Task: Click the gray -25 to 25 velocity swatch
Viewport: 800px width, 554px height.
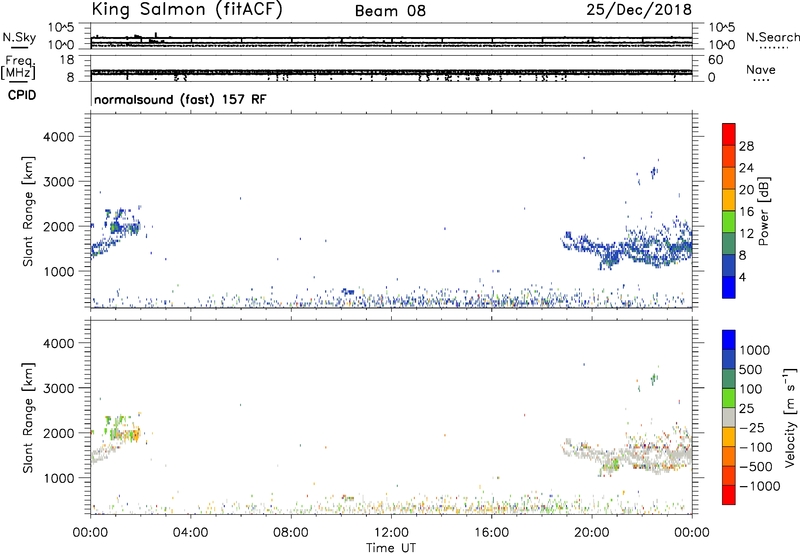Action: 729,417
